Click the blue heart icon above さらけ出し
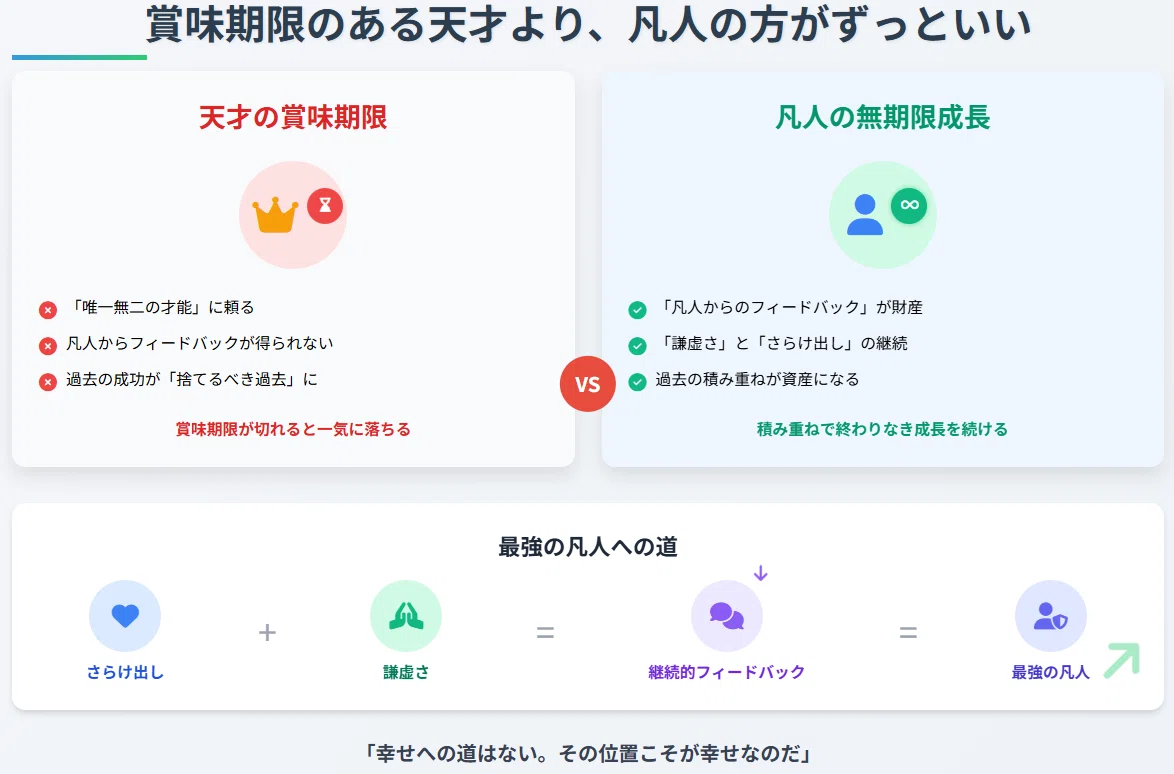The width and height of the screenshot is (1174, 774). click(x=125, y=615)
